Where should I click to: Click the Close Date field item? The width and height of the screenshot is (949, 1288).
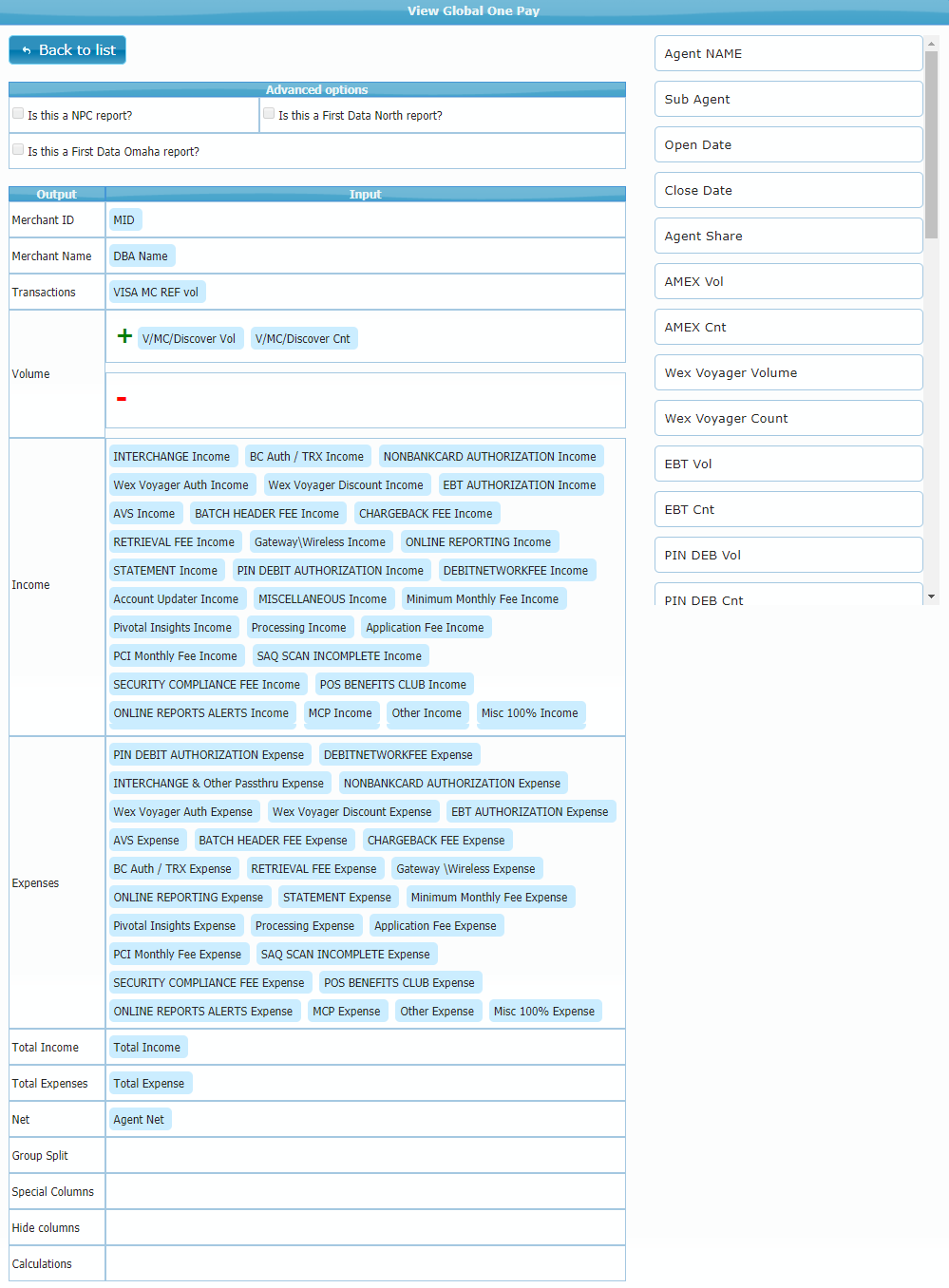click(x=788, y=191)
